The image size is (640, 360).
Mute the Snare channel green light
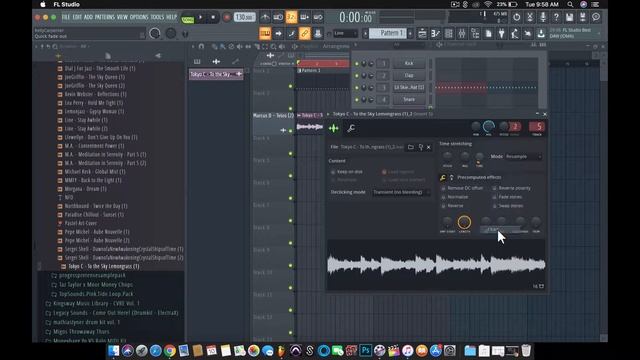click(x=357, y=100)
